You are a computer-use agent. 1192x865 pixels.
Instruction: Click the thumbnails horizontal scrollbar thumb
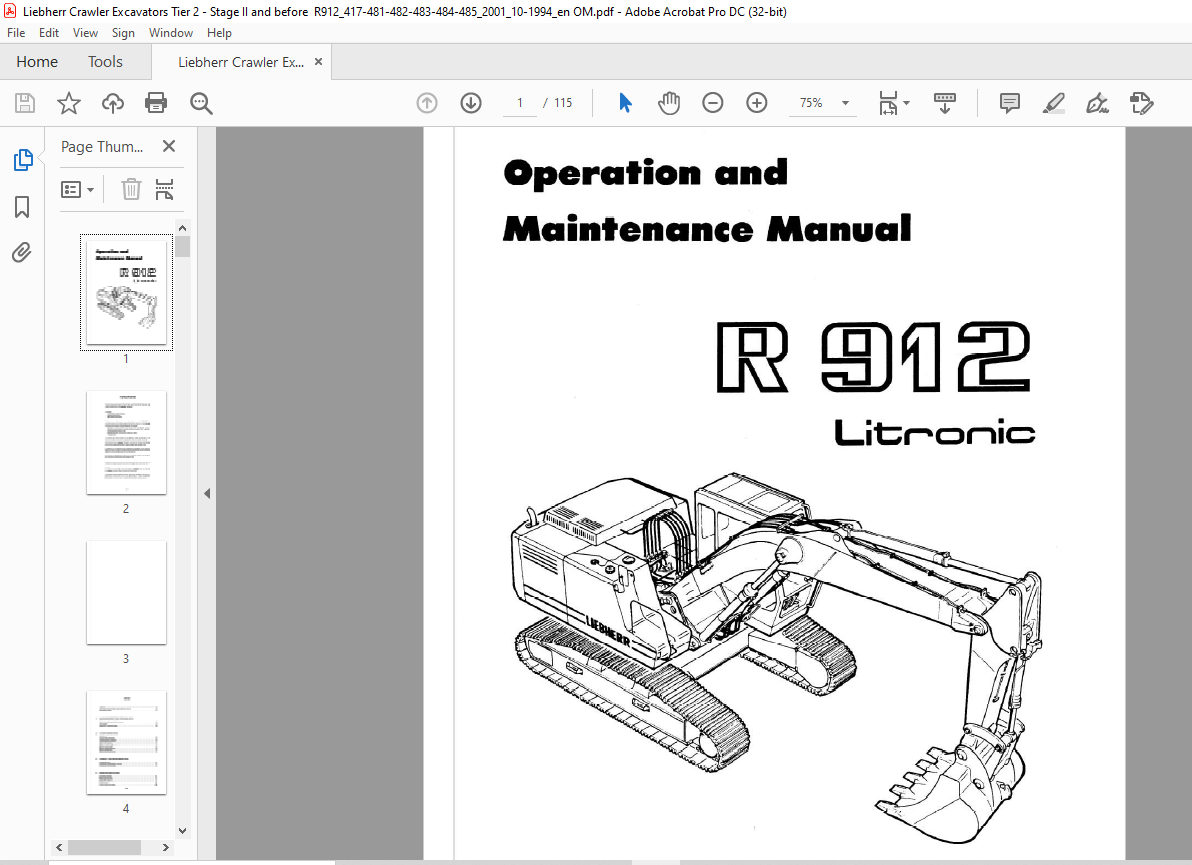(104, 847)
